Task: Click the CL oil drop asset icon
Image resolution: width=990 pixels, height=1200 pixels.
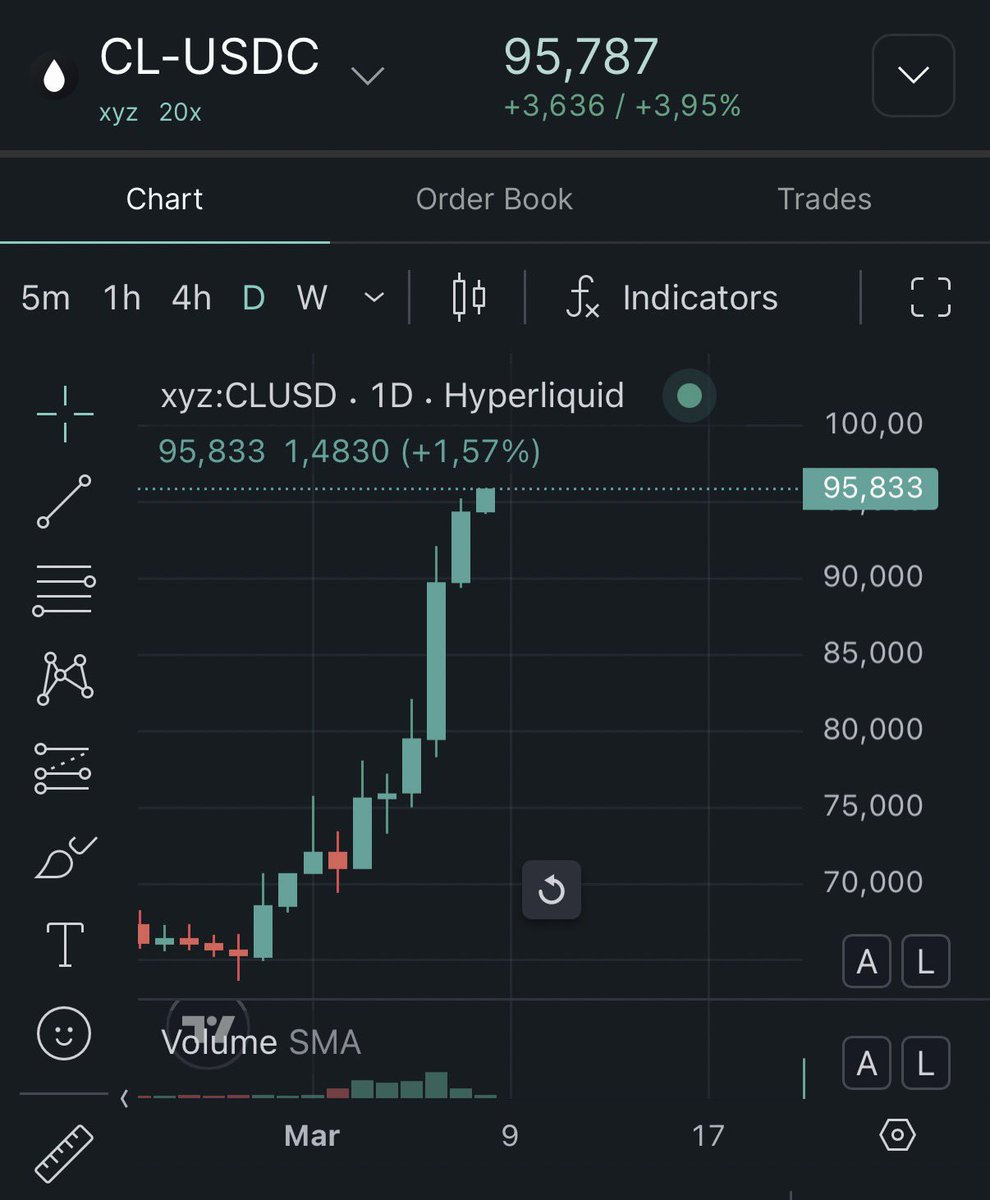Action: coord(55,76)
